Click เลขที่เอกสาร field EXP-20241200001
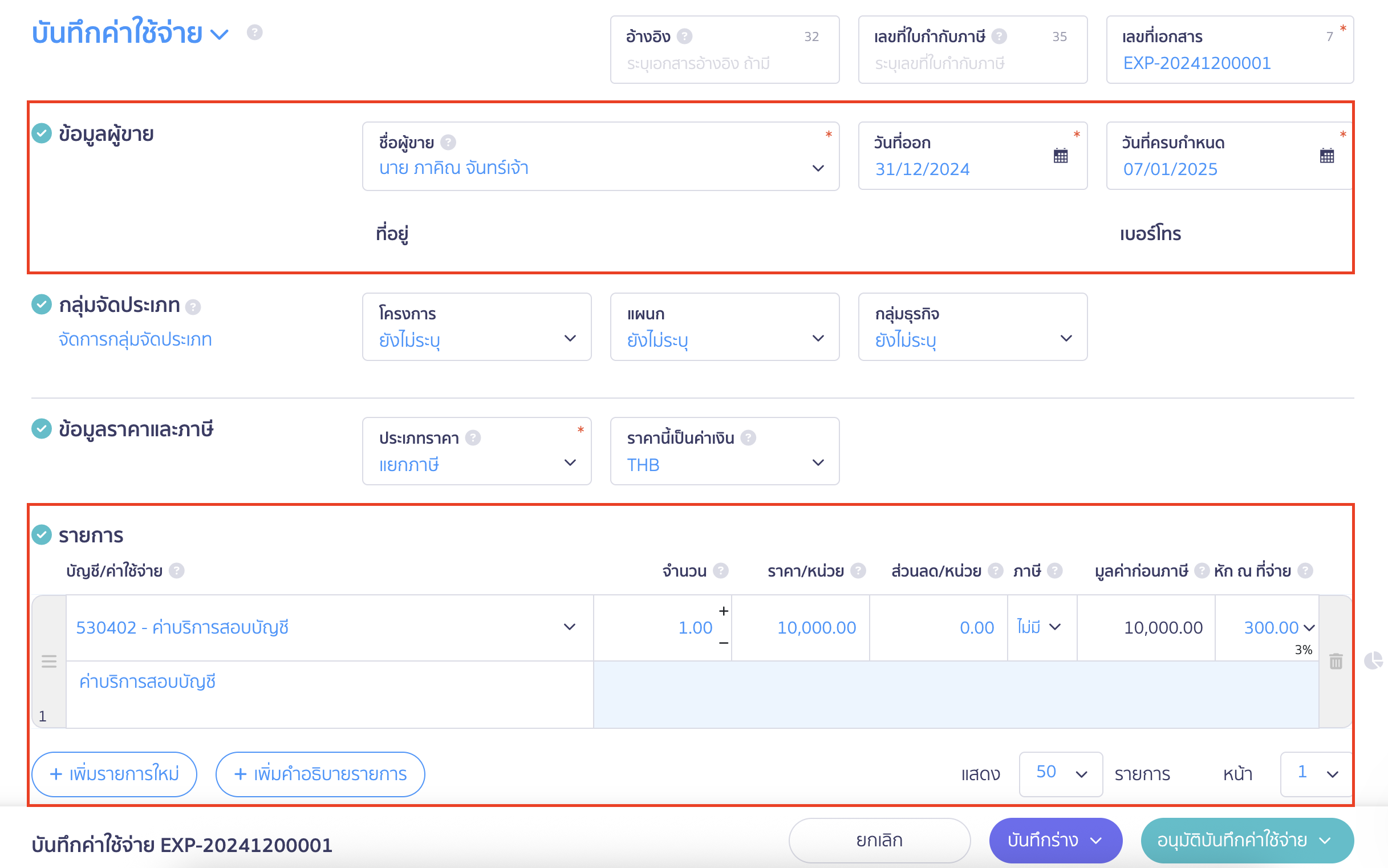1388x868 pixels. (1229, 50)
